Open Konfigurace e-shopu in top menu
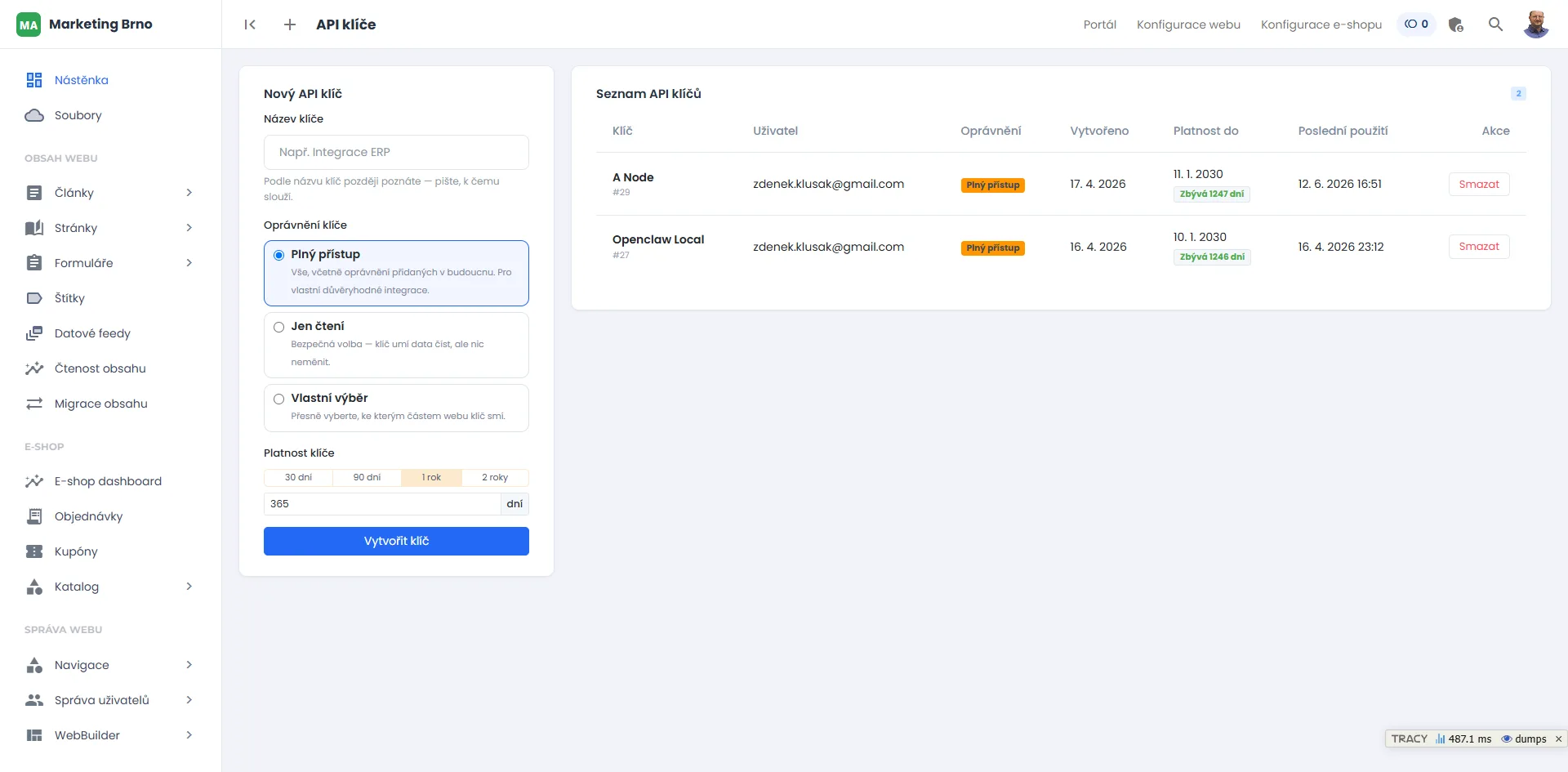This screenshot has width=1568, height=772. point(1321,25)
